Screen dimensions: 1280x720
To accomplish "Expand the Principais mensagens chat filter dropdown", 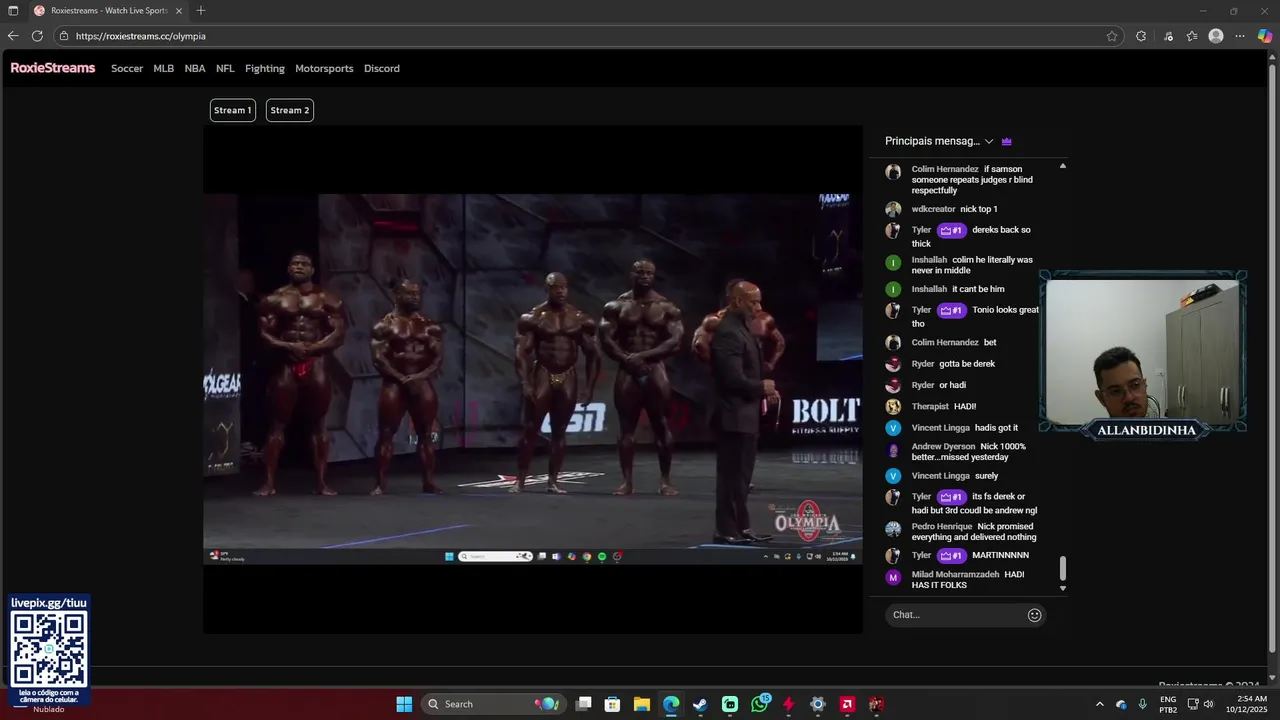I will click(939, 141).
